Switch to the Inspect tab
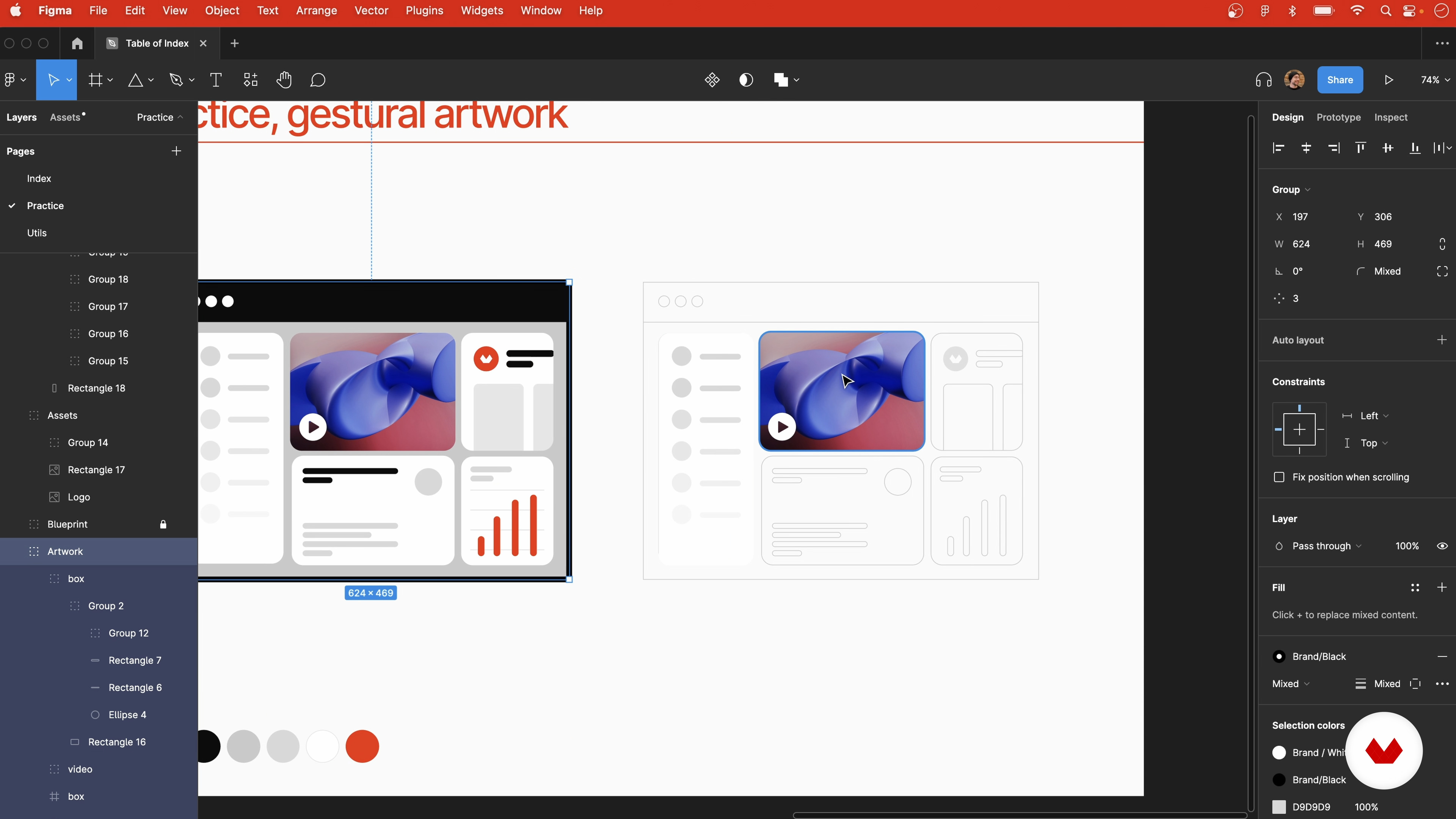 coord(1390,117)
